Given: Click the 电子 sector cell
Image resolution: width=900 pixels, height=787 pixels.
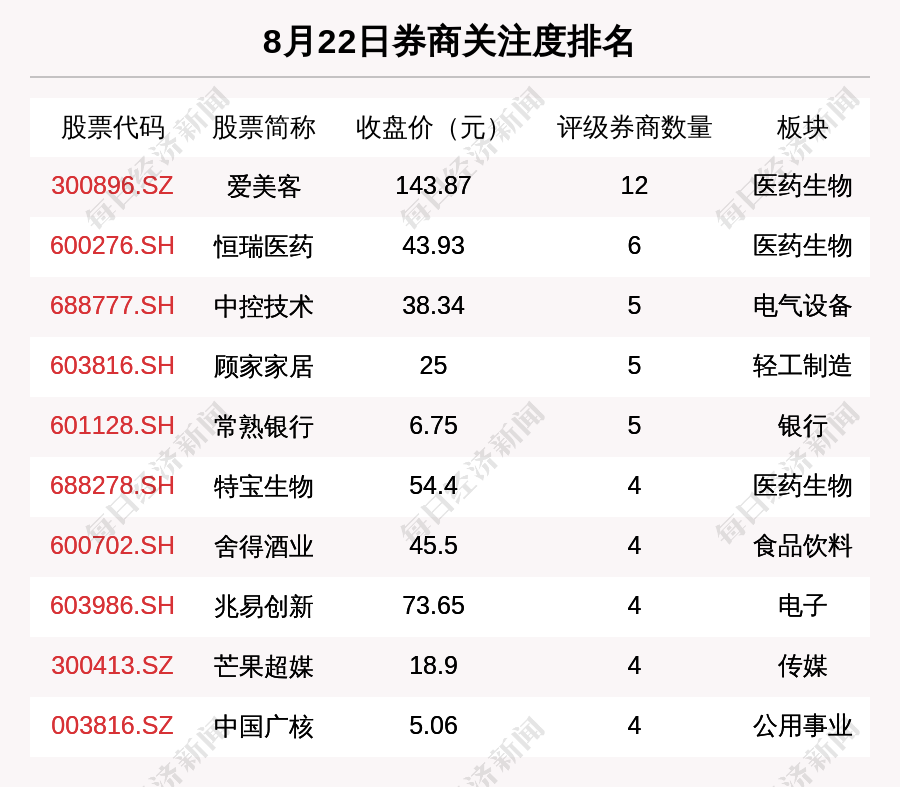Looking at the screenshot, I should 802,606.
